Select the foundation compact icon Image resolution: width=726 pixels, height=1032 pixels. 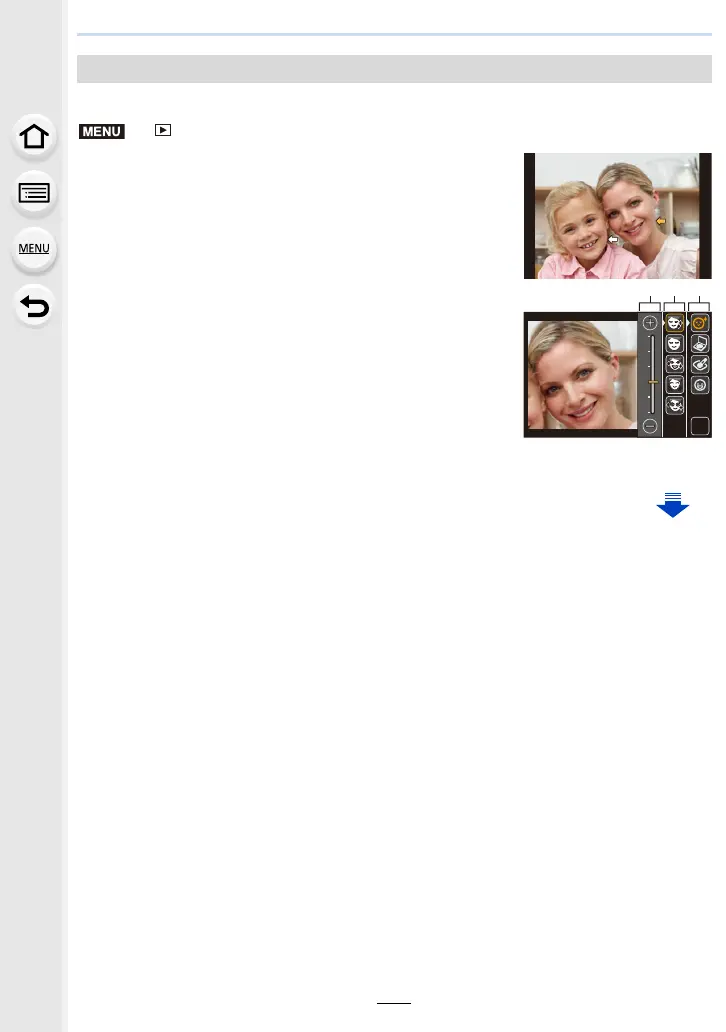coord(700,344)
